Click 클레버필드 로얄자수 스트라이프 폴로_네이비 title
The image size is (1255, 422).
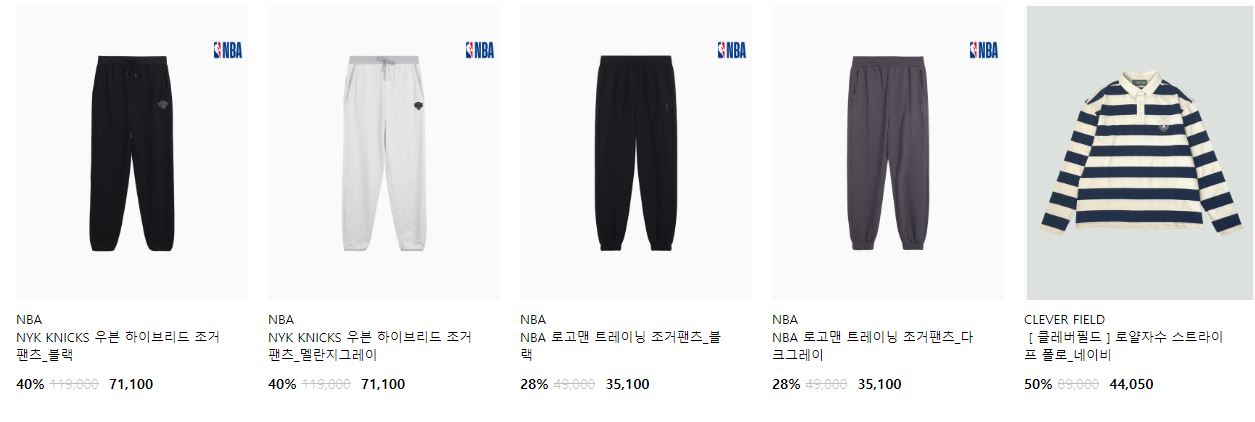pyautogui.click(x=1124, y=346)
